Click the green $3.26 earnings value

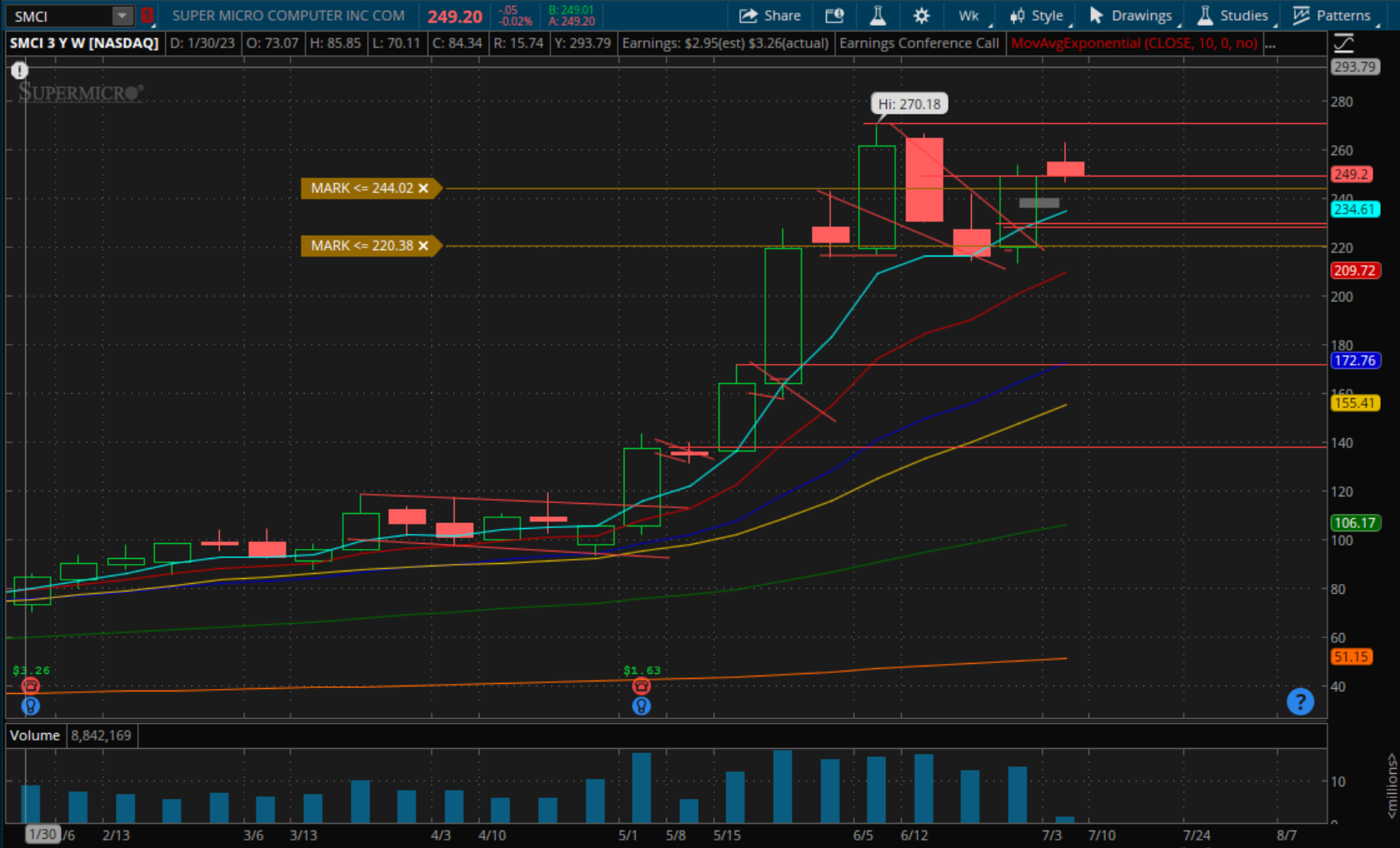[31, 670]
